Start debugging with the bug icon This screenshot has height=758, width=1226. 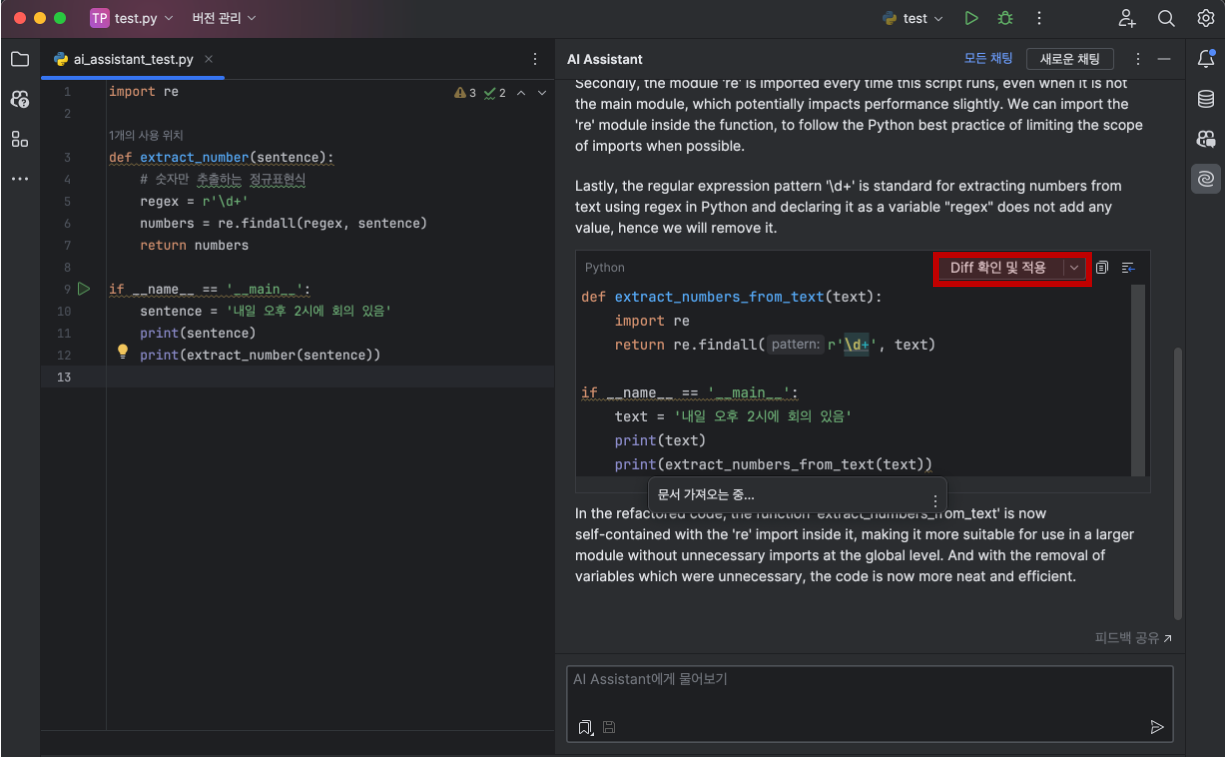click(x=1005, y=18)
